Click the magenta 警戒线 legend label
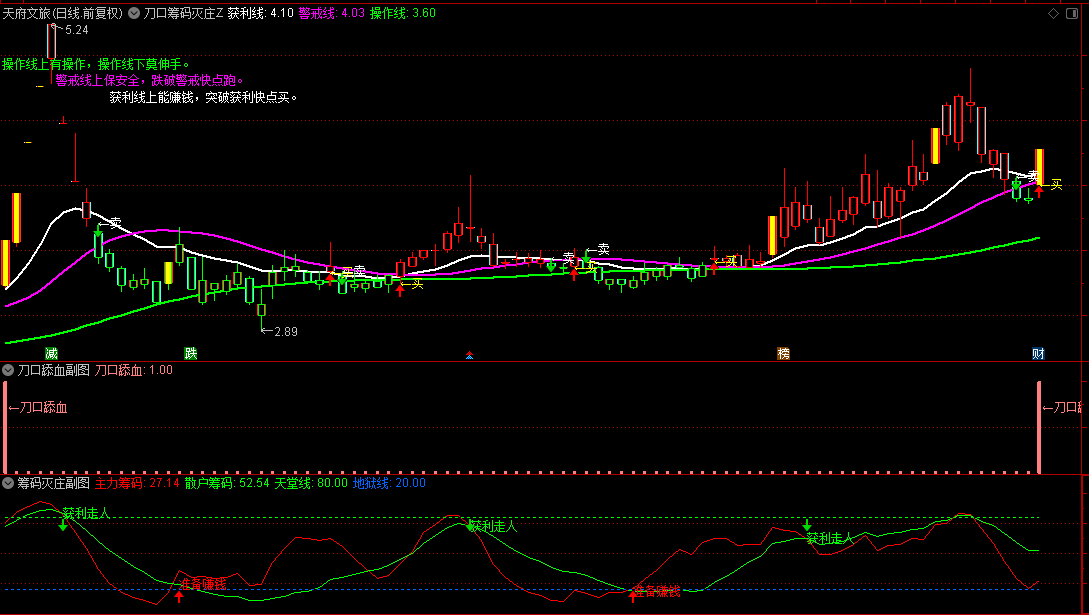Image resolution: width=1089 pixels, height=615 pixels. coord(331,14)
